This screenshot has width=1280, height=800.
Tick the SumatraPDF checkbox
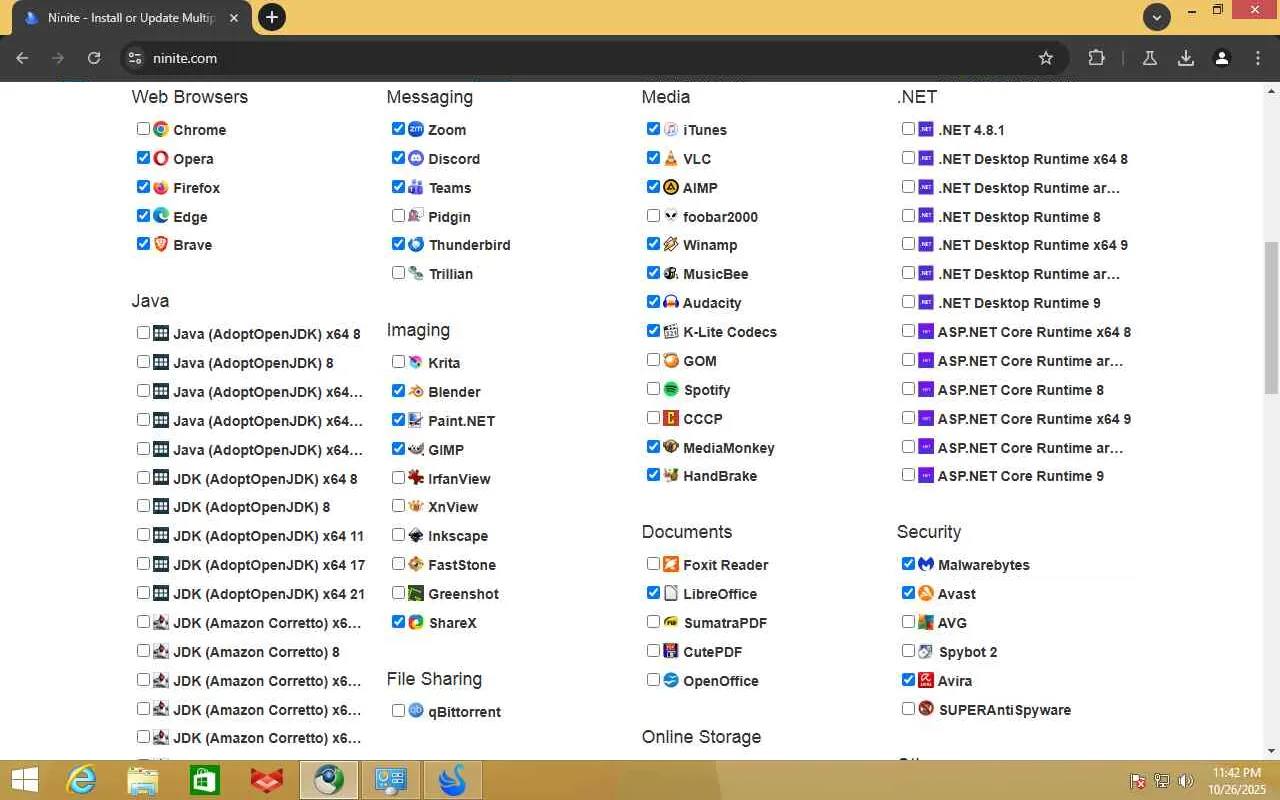click(653, 622)
